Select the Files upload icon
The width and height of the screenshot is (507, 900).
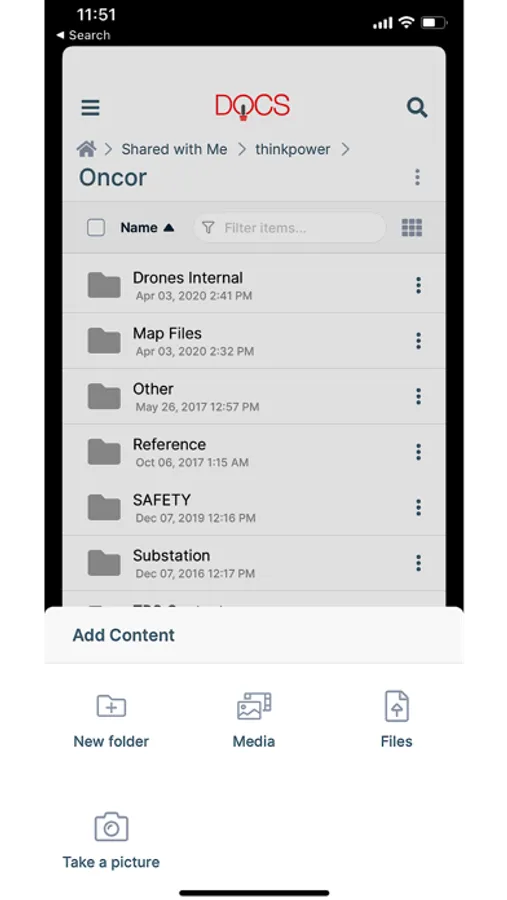point(396,706)
